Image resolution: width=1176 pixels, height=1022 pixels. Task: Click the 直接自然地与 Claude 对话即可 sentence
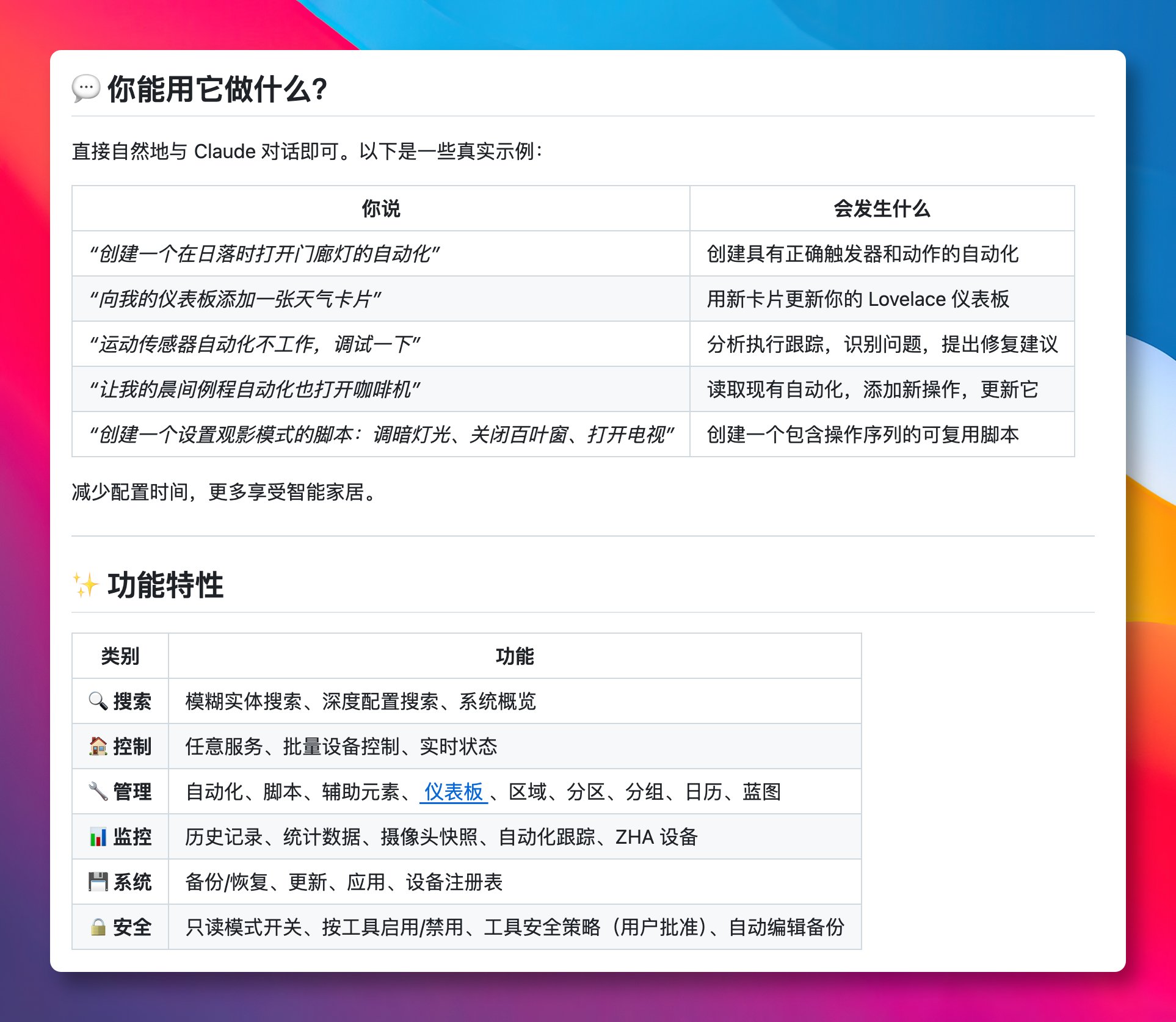point(307,151)
